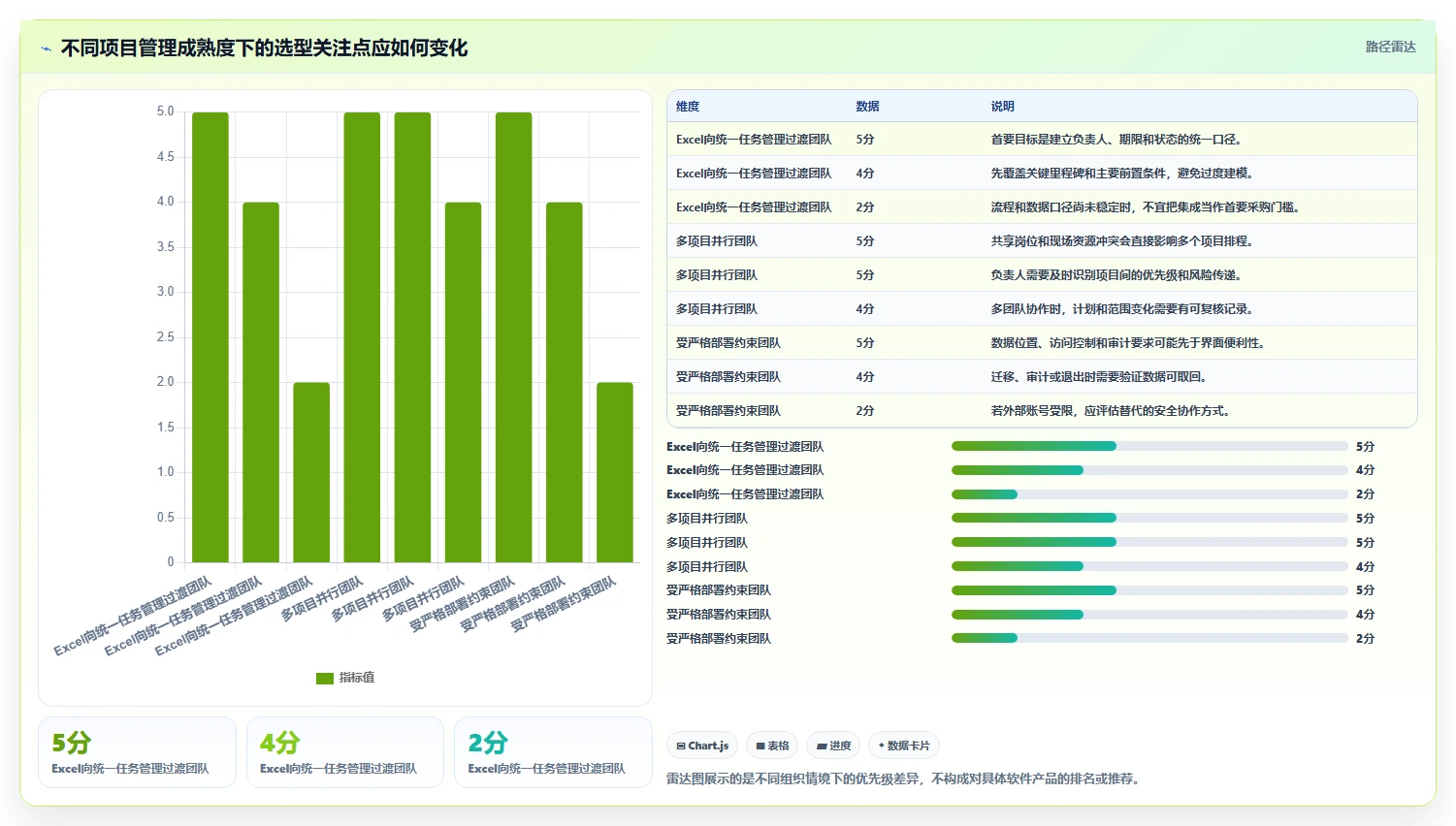The image size is (1456, 826).
Task: Click the 说明 column header
Action: (x=1002, y=107)
